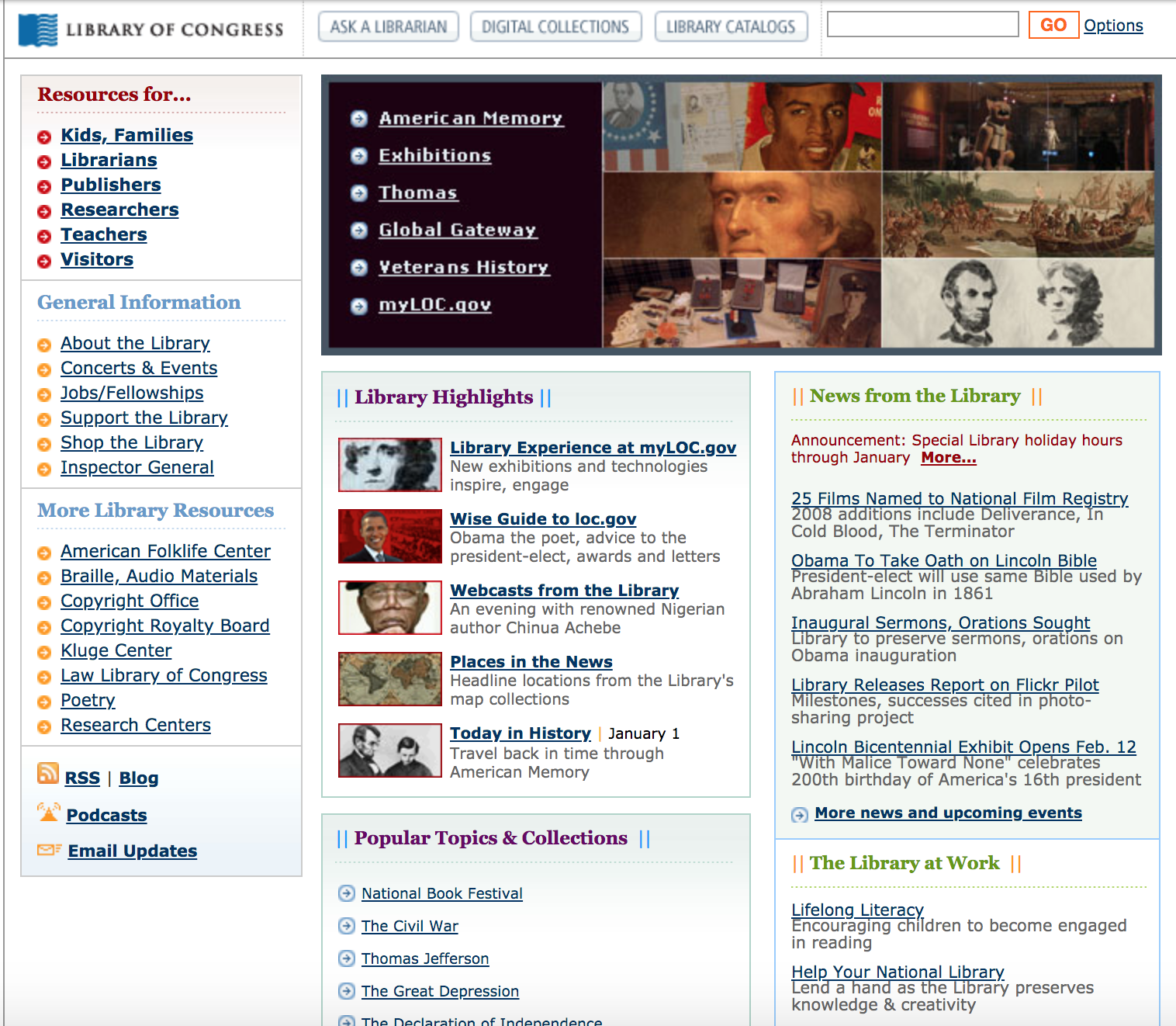Screen dimensions: 1176x1026
Task: Open Copyright Royalty Board link
Action: (x=165, y=626)
